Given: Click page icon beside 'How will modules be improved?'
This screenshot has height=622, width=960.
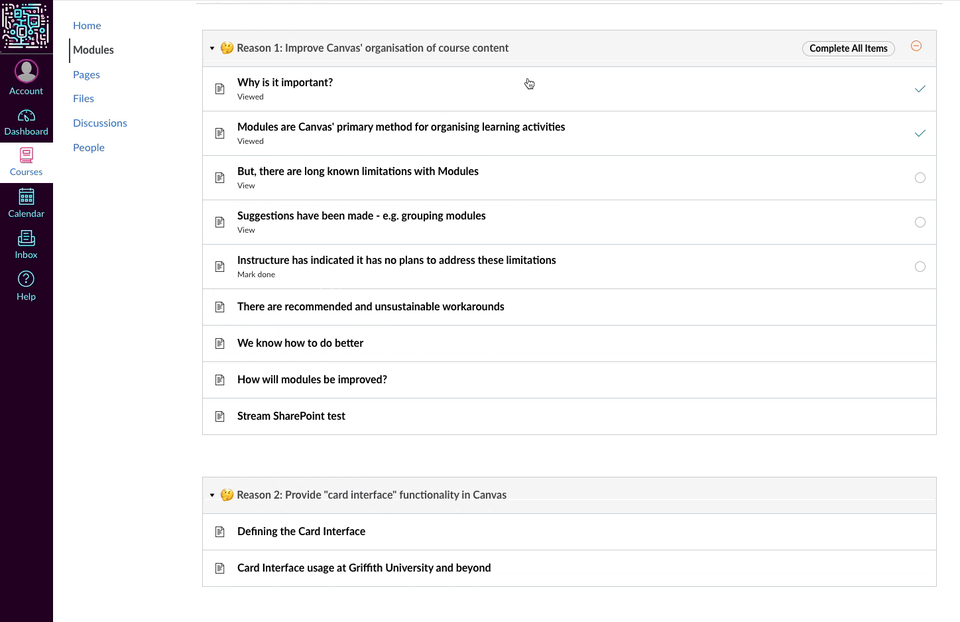Looking at the screenshot, I should click(x=220, y=380).
